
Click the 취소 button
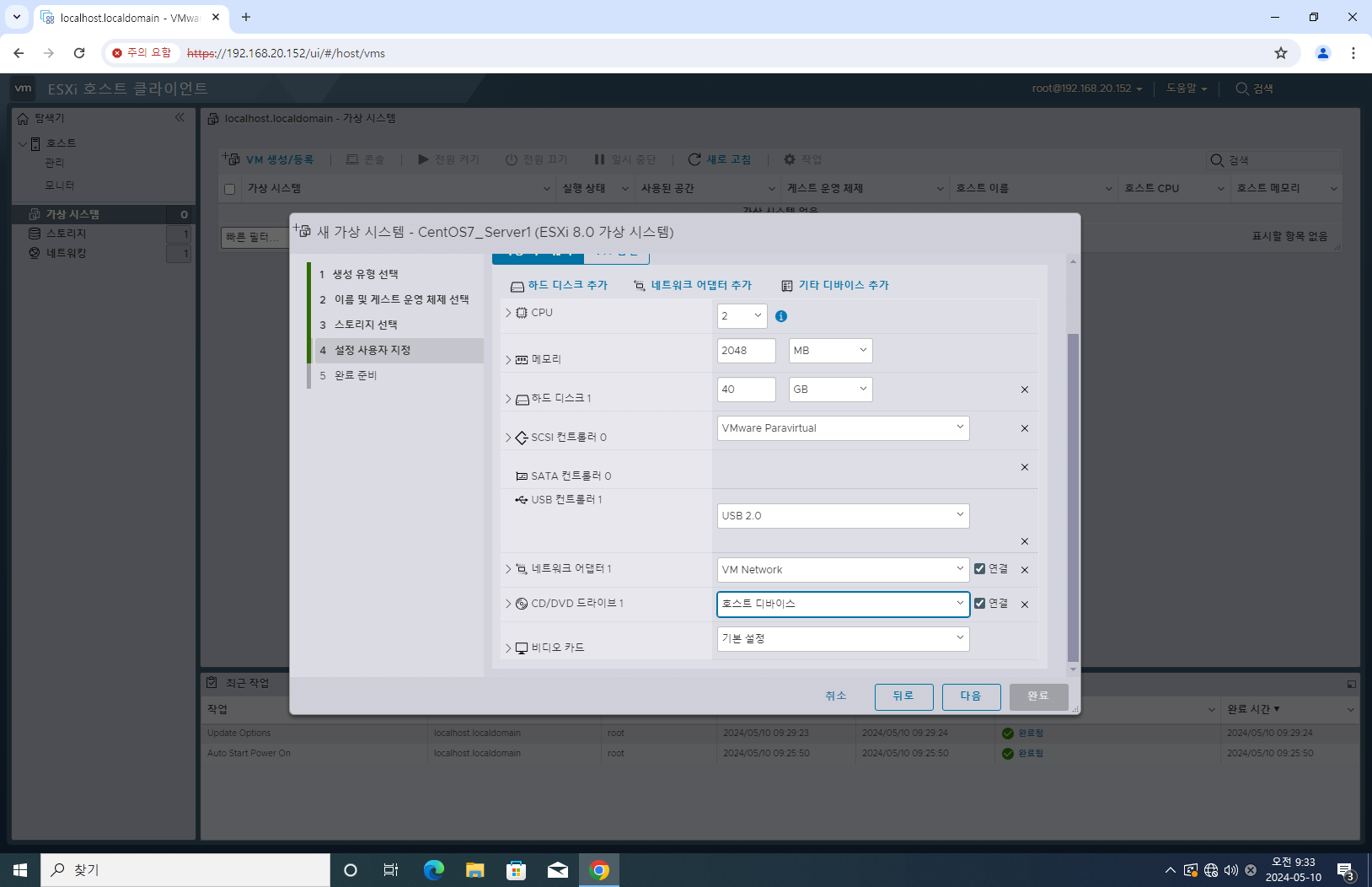point(836,696)
